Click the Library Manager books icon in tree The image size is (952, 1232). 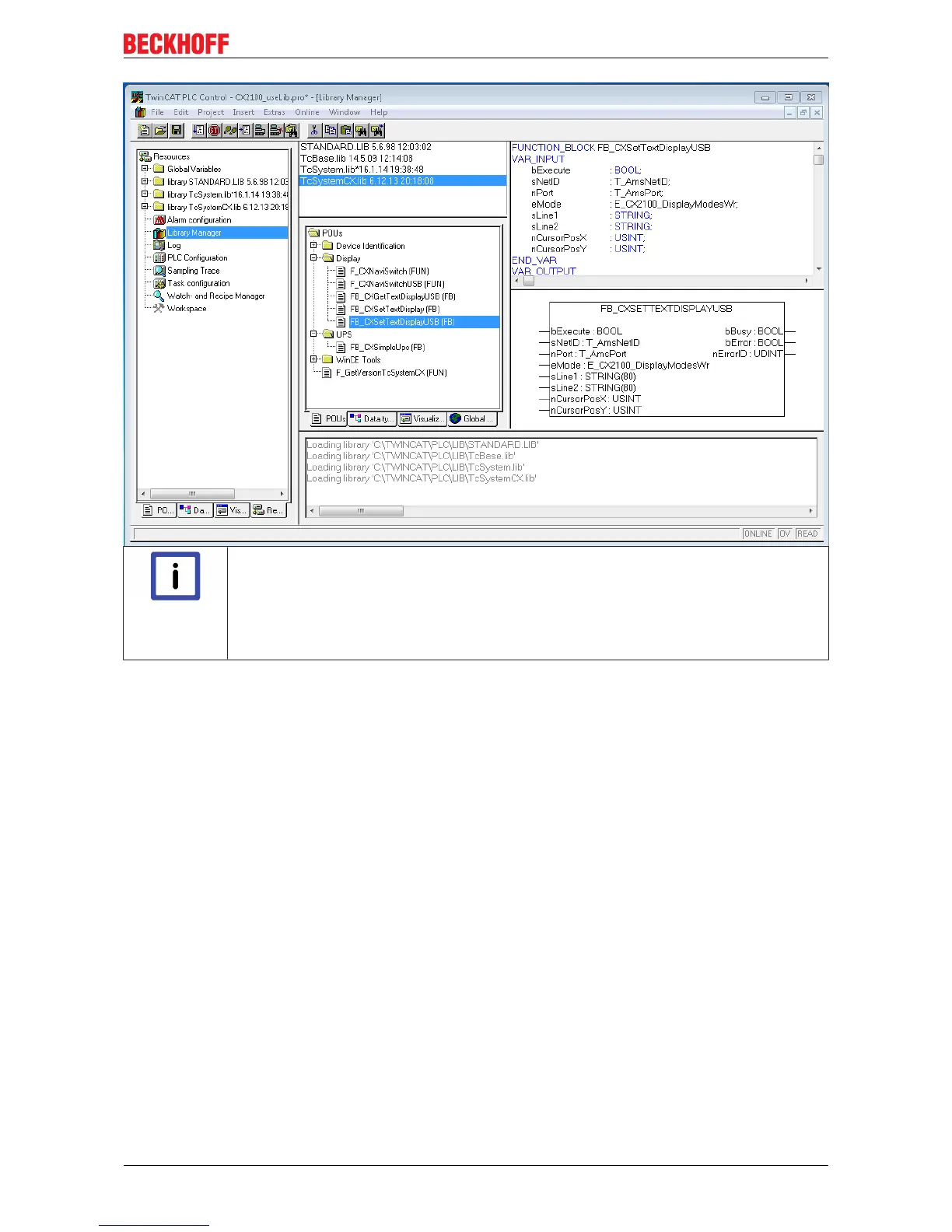(159, 233)
